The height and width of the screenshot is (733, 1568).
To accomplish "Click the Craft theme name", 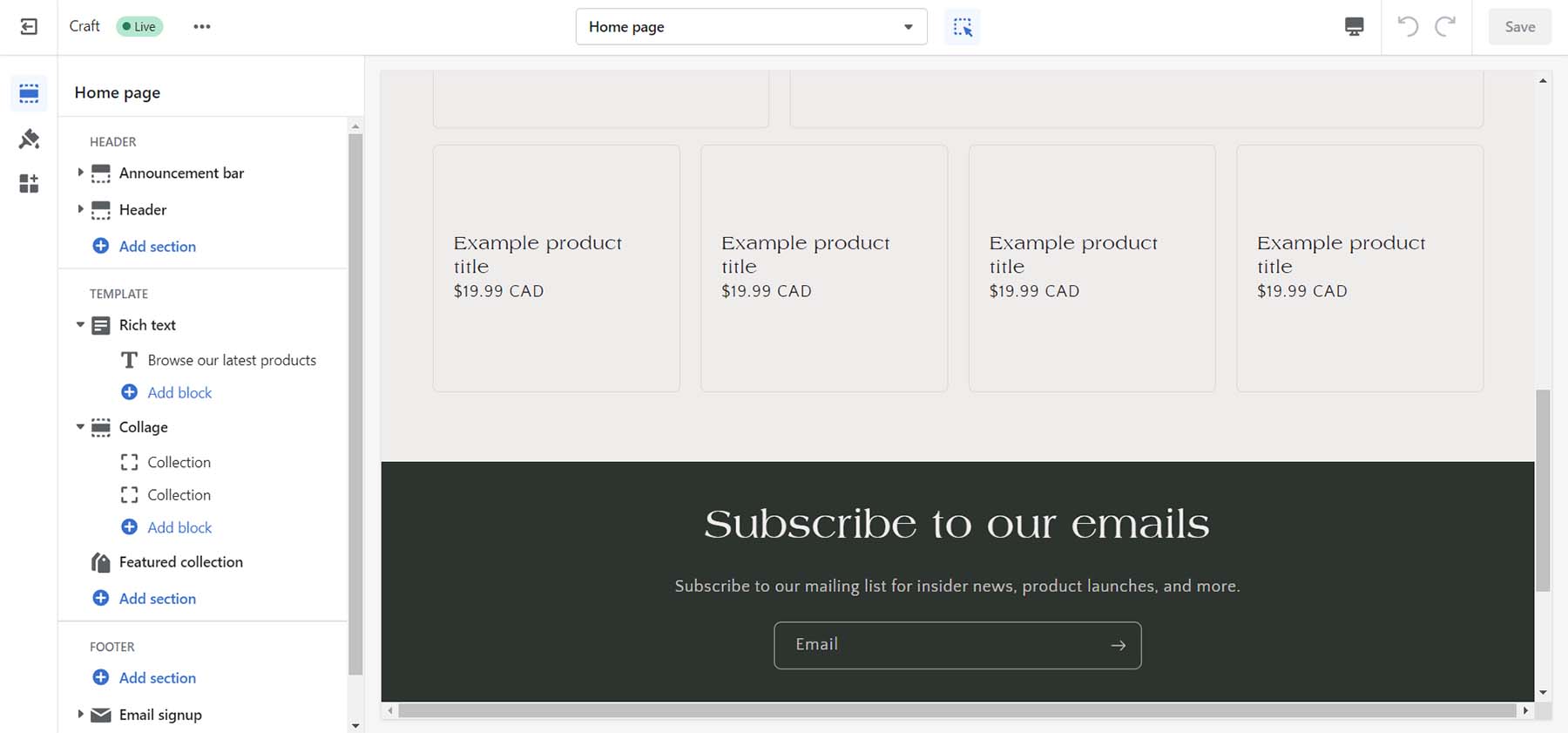I will 84,26.
